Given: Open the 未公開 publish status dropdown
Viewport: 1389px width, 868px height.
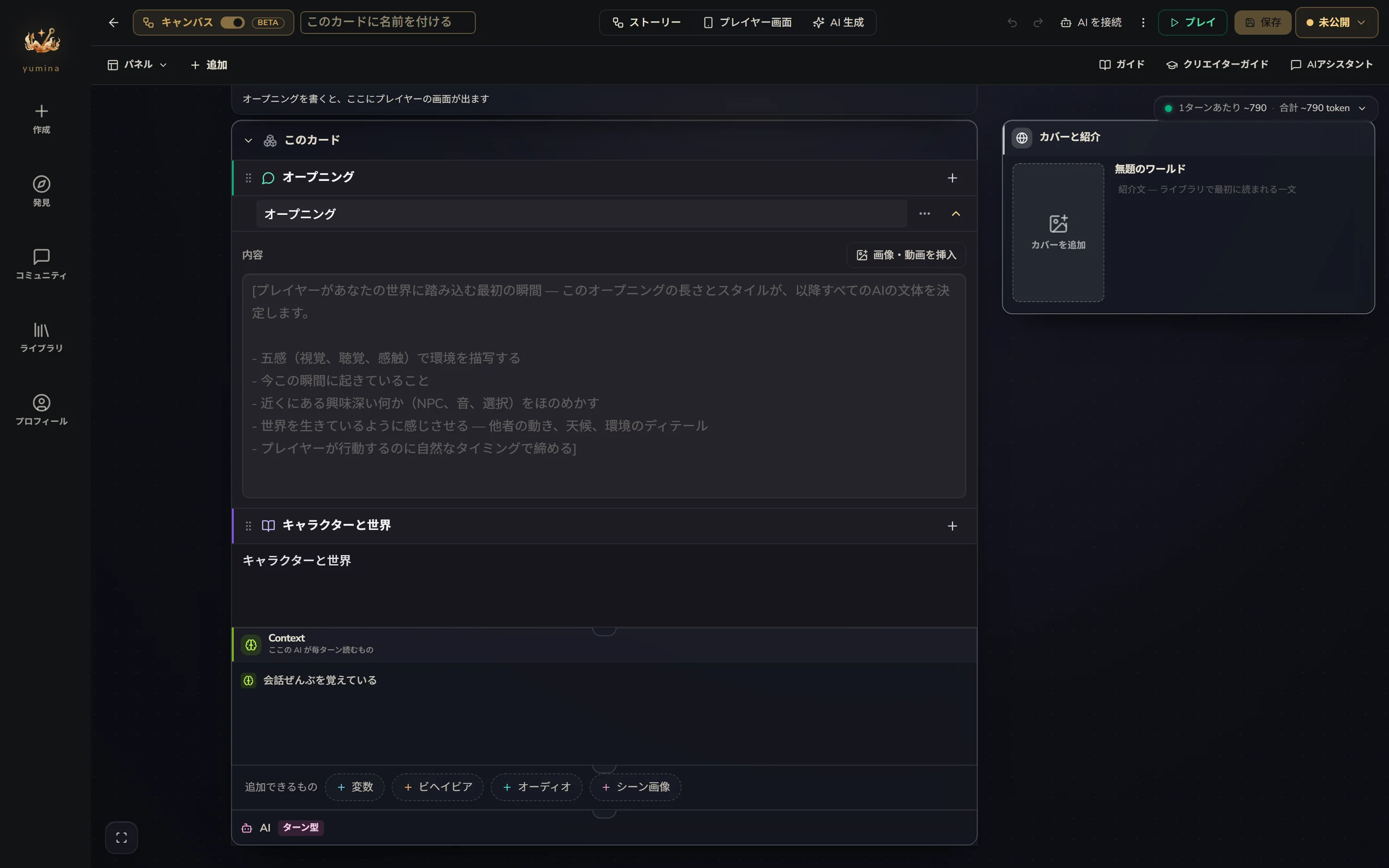Looking at the screenshot, I should [1336, 22].
